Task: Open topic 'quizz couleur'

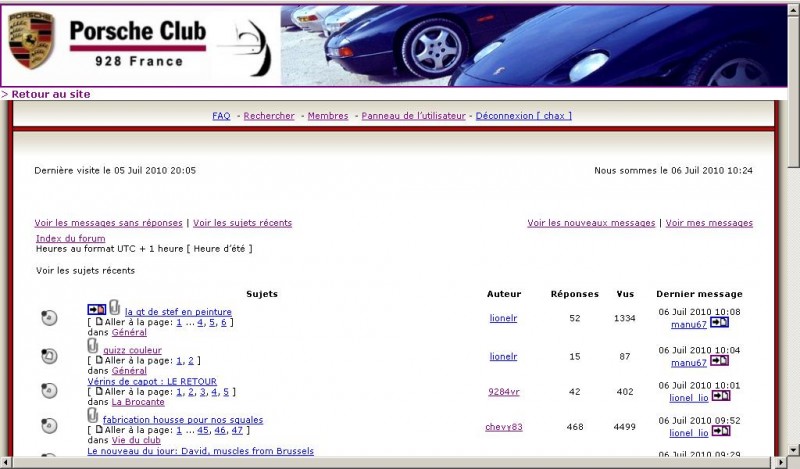Action: 132,350
